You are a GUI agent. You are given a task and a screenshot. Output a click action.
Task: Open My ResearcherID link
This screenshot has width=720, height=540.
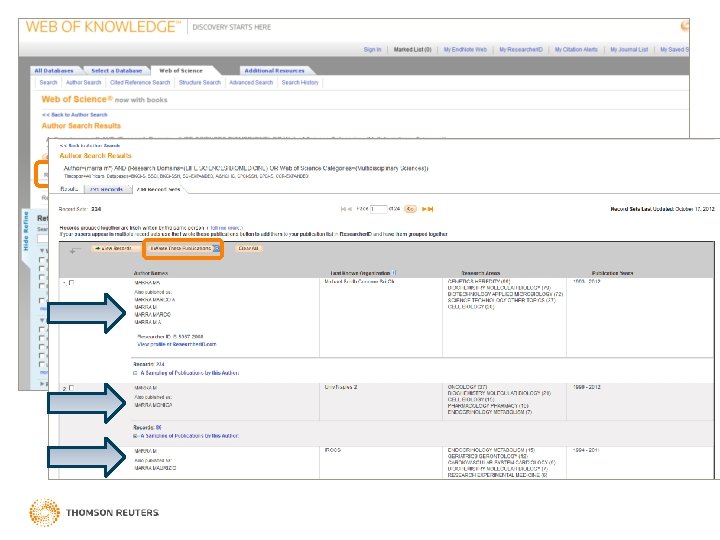pyautogui.click(x=521, y=50)
